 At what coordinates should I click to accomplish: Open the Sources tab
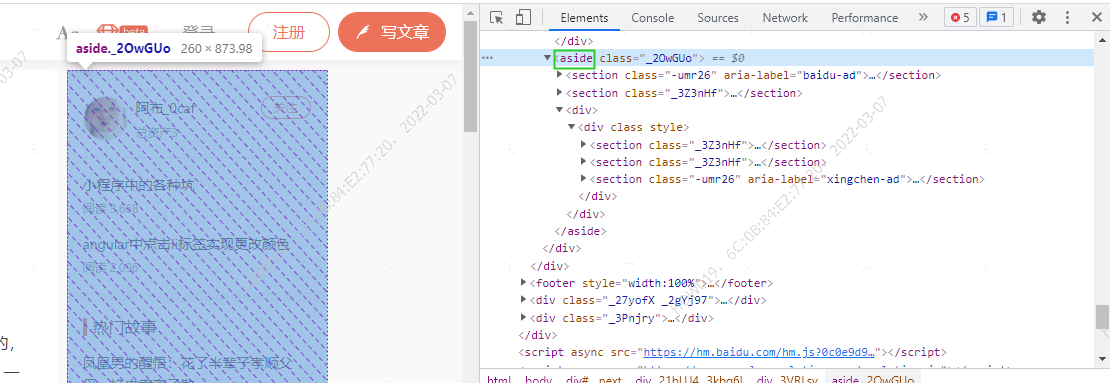(x=717, y=18)
